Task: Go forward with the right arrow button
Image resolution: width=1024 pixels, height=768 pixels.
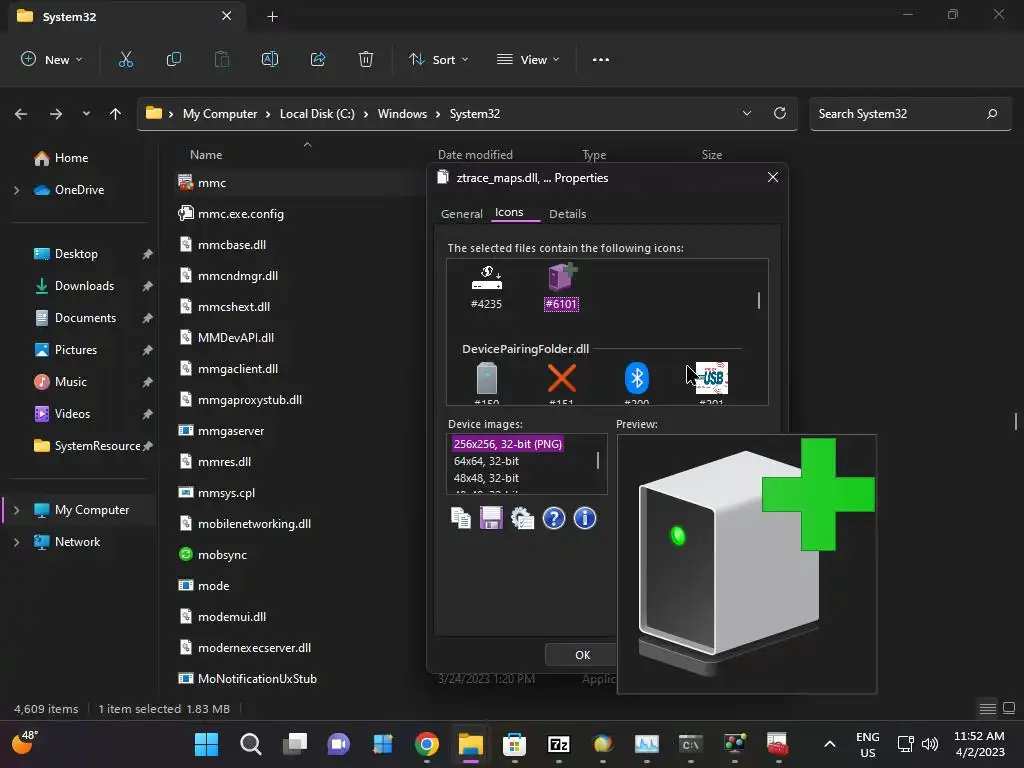Action: coord(56,114)
